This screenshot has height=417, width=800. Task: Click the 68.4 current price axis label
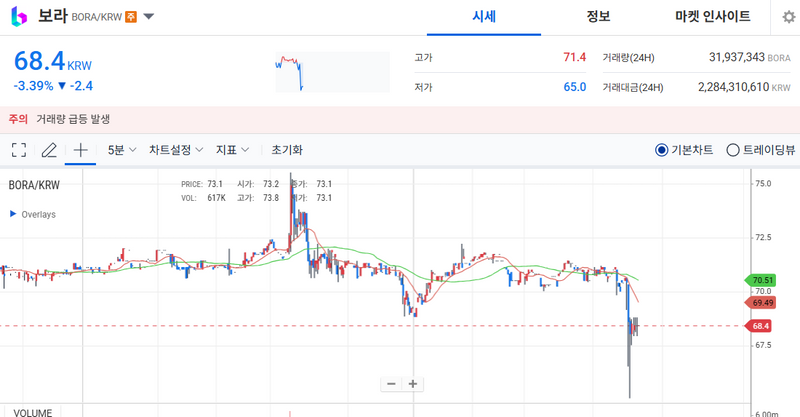pyautogui.click(x=760, y=326)
